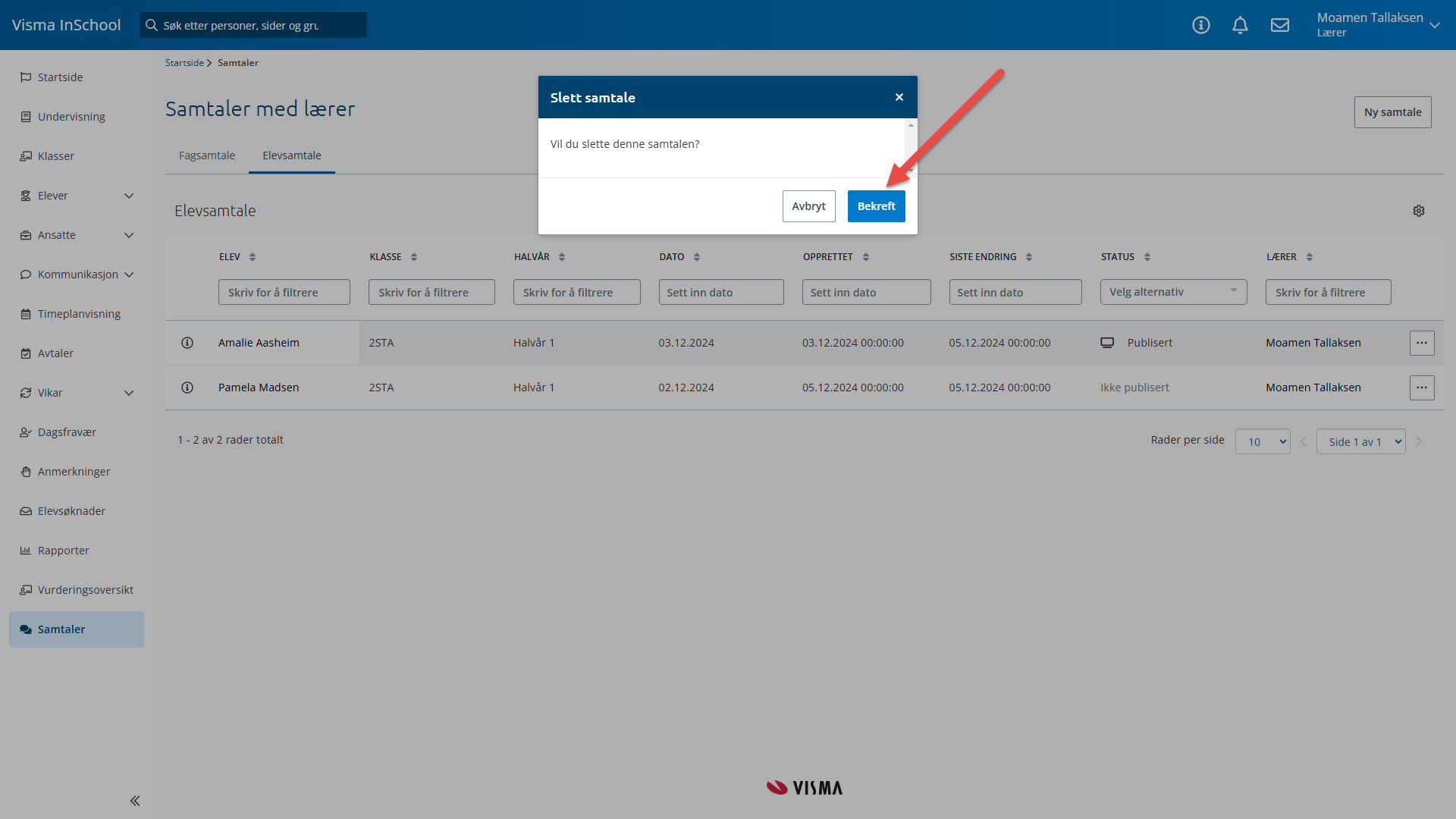Click the Klasse filter input field
Viewport: 1456px width, 819px height.
431,292
